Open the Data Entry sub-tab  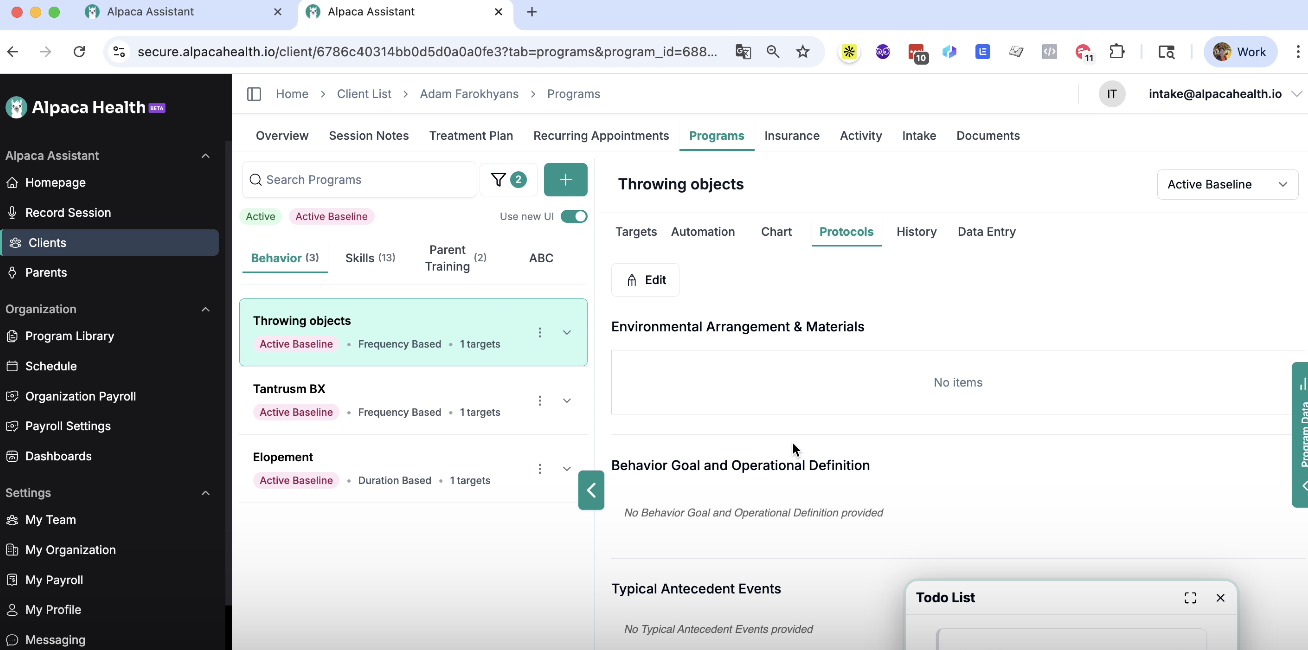pos(987,232)
